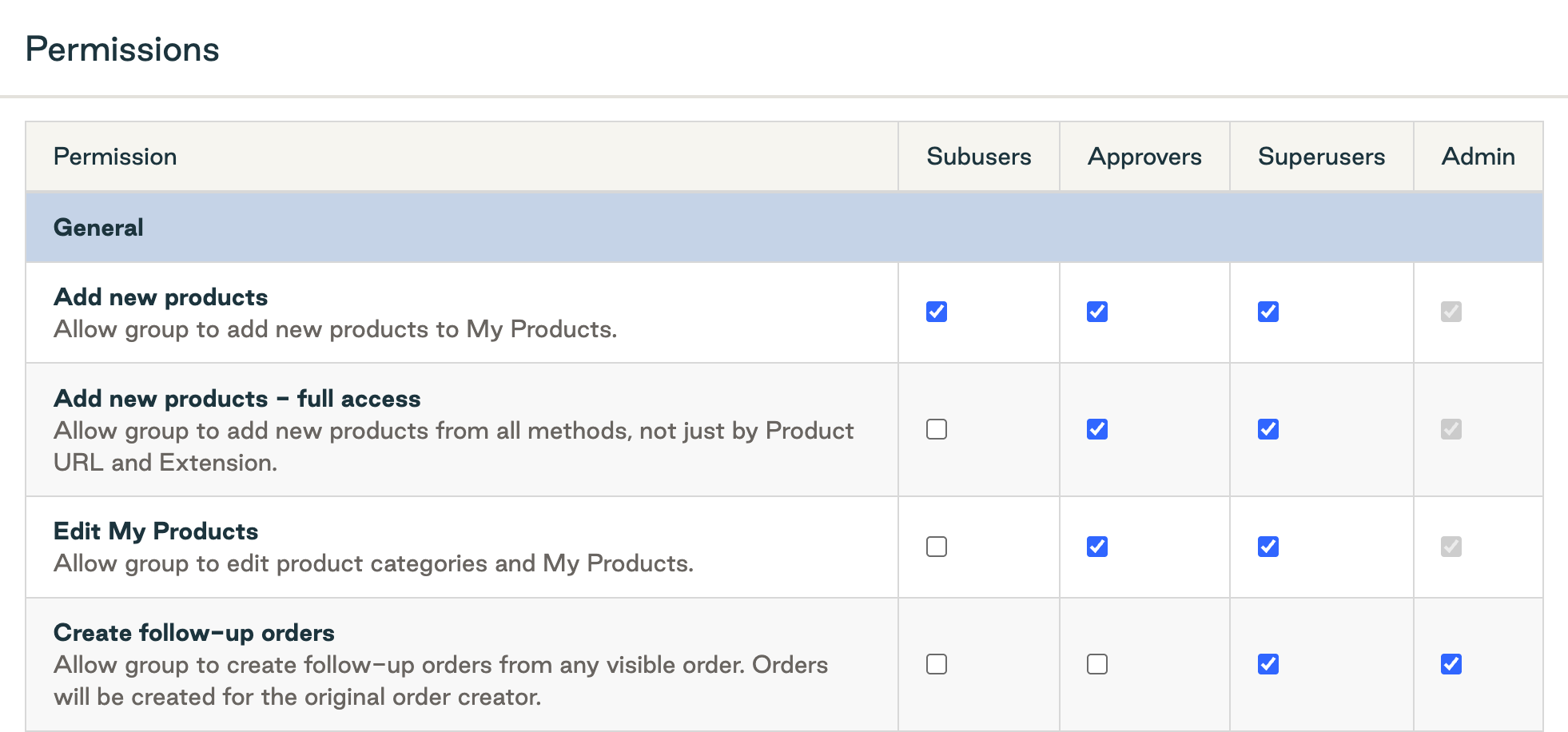Enable Create follow-up orders for Approvers
Viewport: 1568px width, 732px height.
pos(1097,664)
